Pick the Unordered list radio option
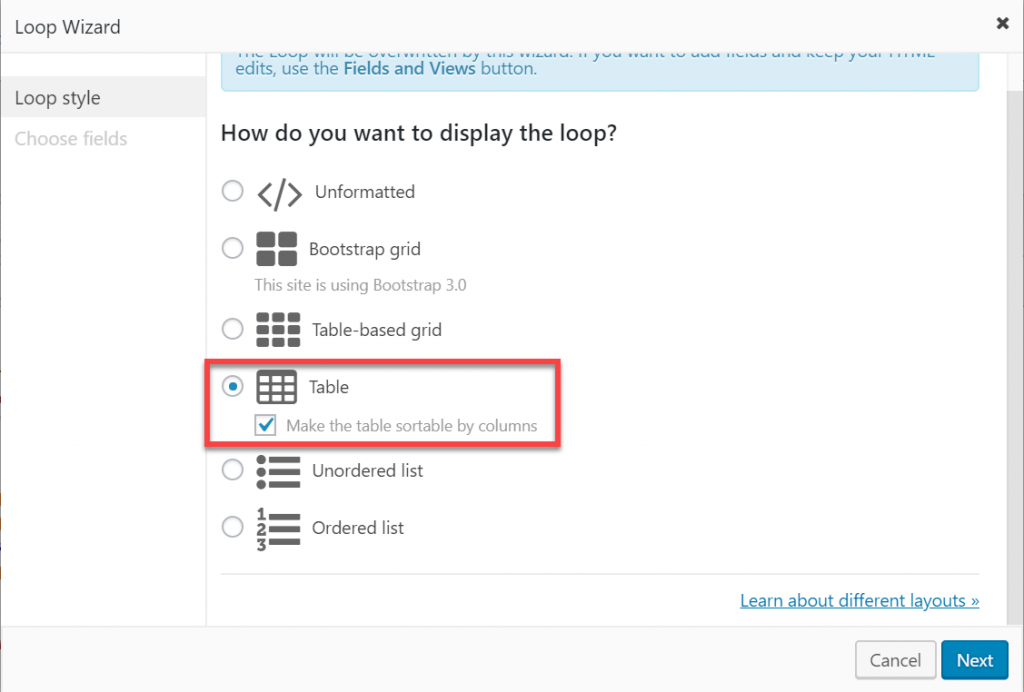The image size is (1024, 692). tap(233, 469)
